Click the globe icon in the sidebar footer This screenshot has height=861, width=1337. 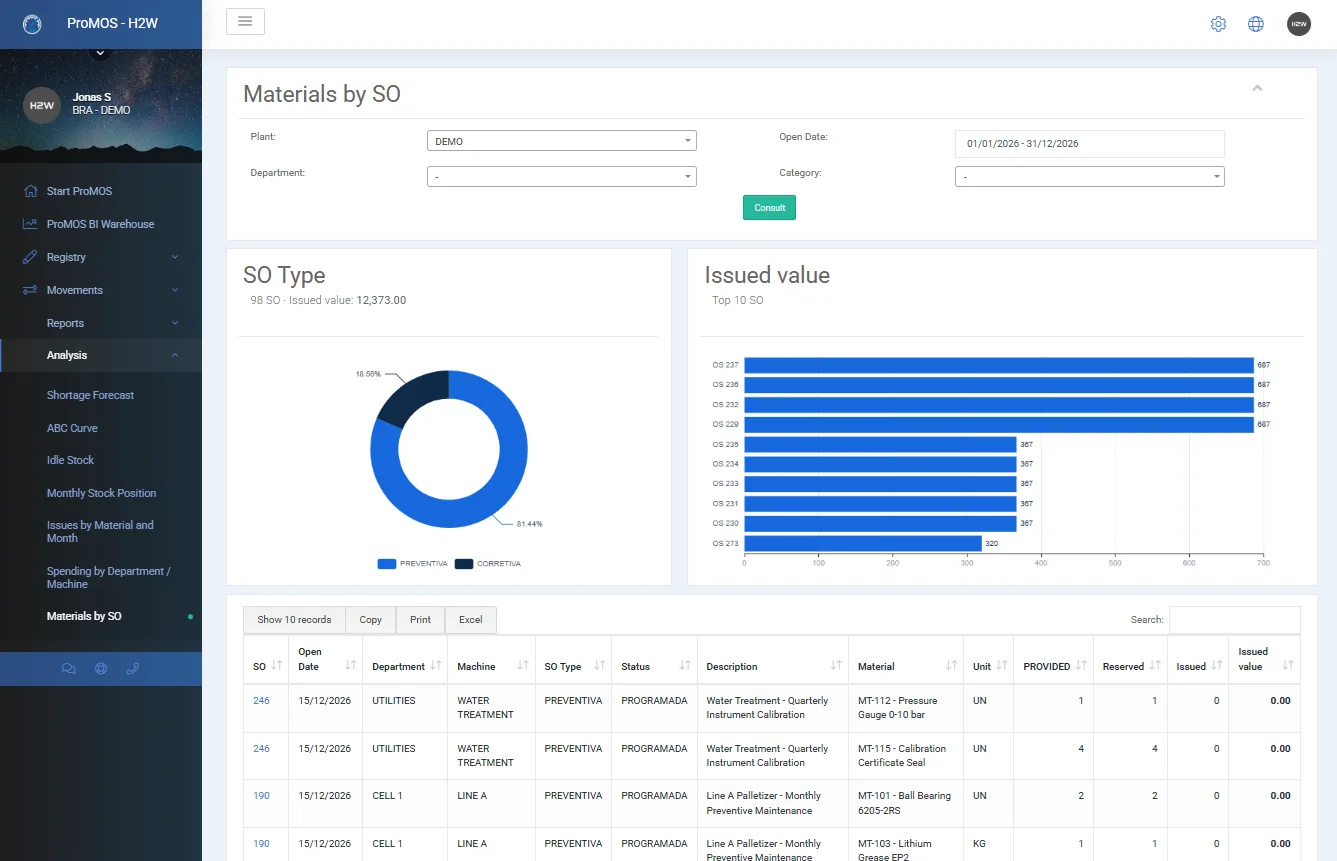coord(101,669)
